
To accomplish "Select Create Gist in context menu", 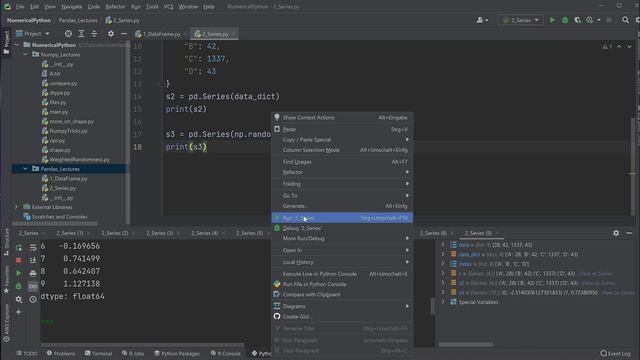I will click(x=342, y=316).
